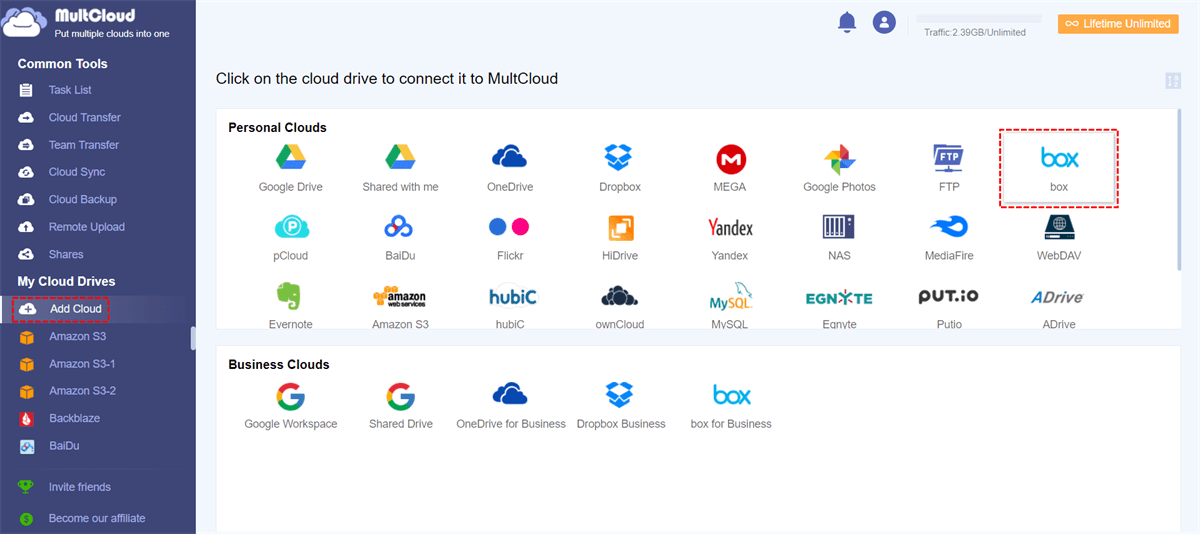Click the traffic usage progress bar
1200x534 pixels.
tap(978, 19)
